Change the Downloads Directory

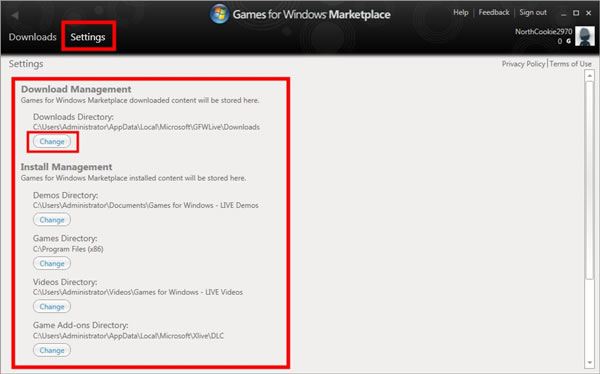click(x=52, y=141)
